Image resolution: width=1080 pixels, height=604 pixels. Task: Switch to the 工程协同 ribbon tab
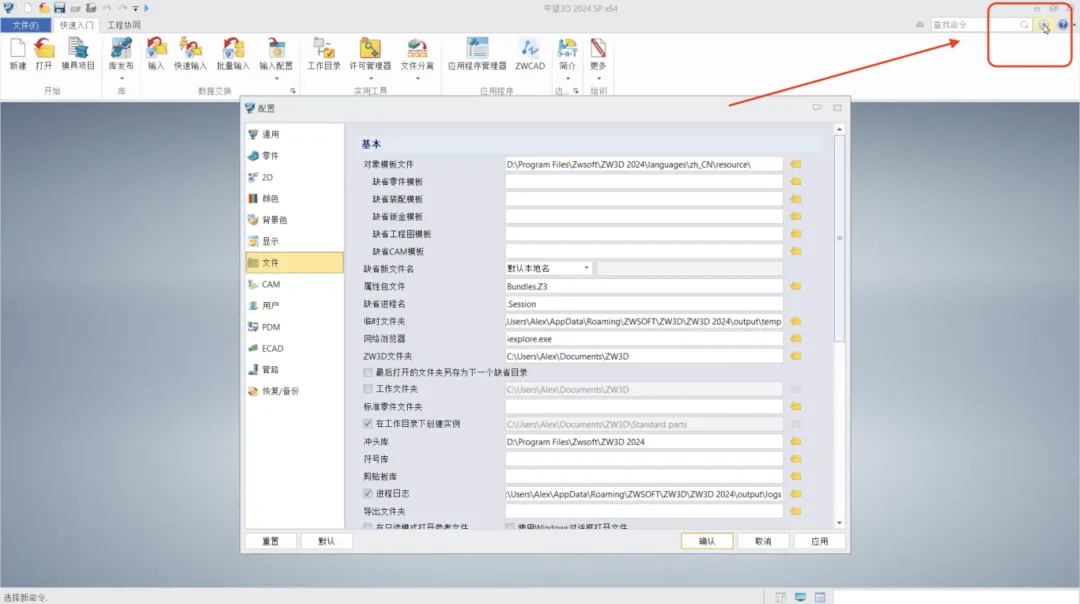tap(124, 25)
